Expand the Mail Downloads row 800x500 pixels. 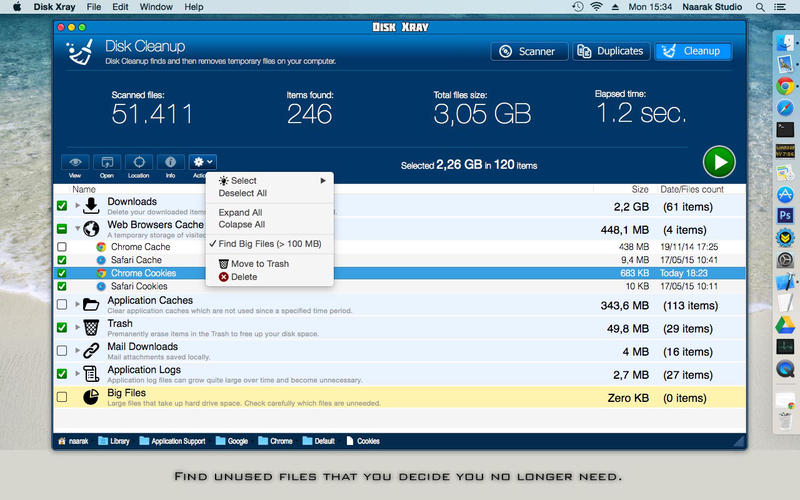(77, 351)
